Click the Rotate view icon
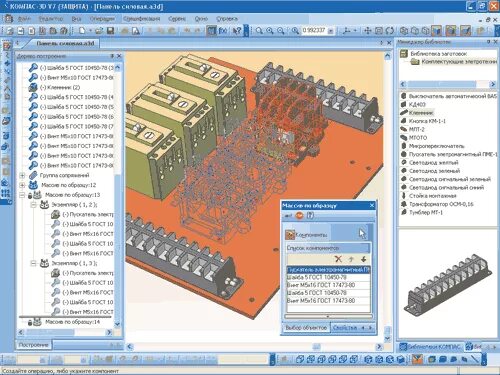The image size is (500, 375). (390, 31)
